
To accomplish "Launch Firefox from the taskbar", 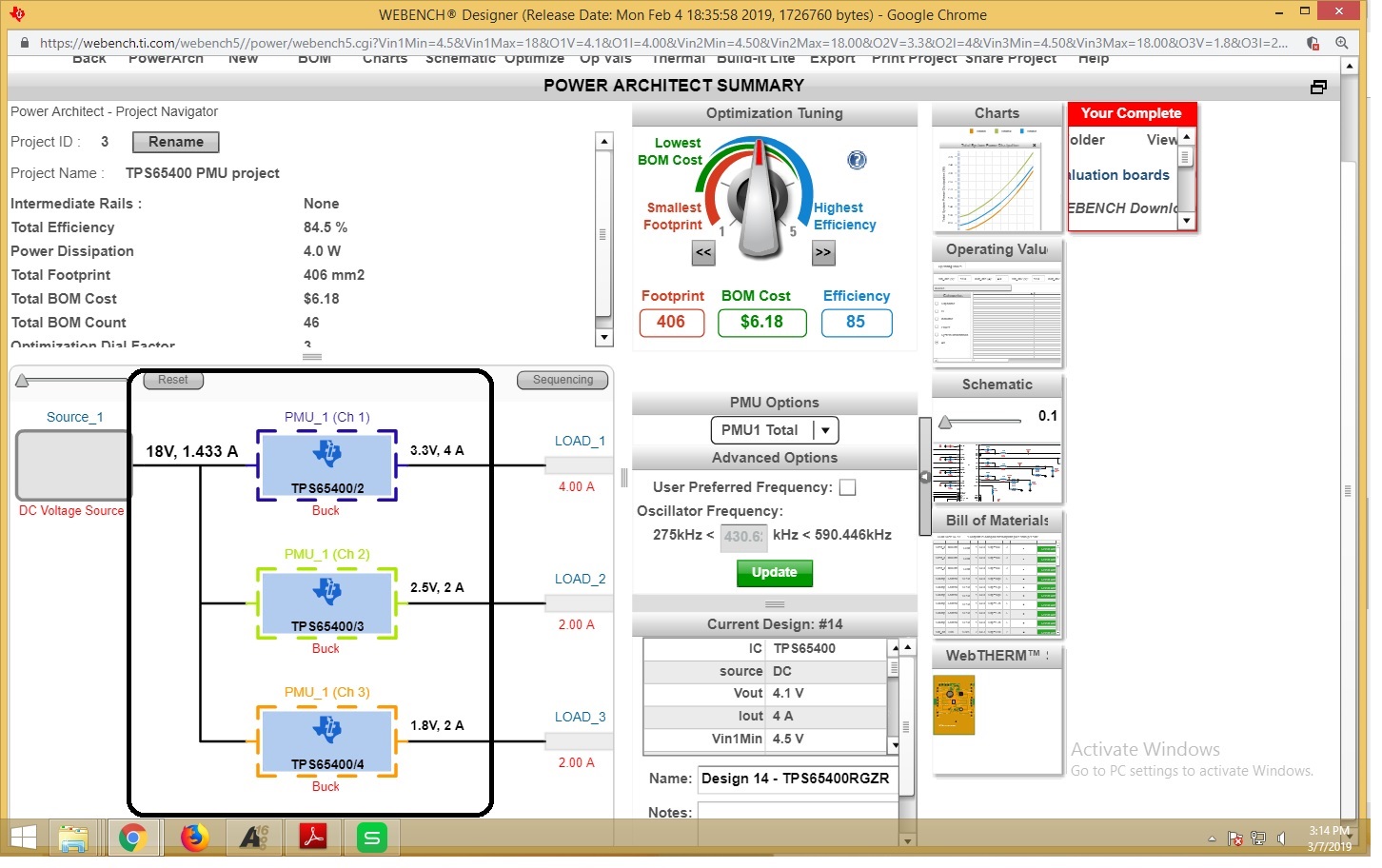I will (194, 838).
